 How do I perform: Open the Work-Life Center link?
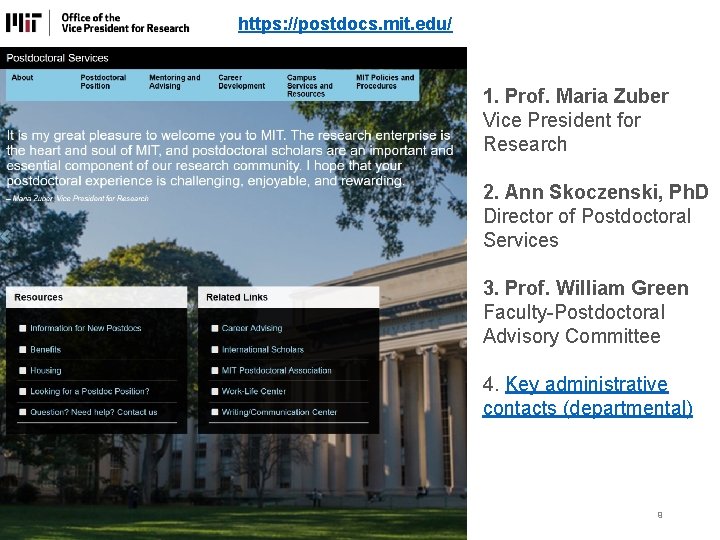point(253,391)
